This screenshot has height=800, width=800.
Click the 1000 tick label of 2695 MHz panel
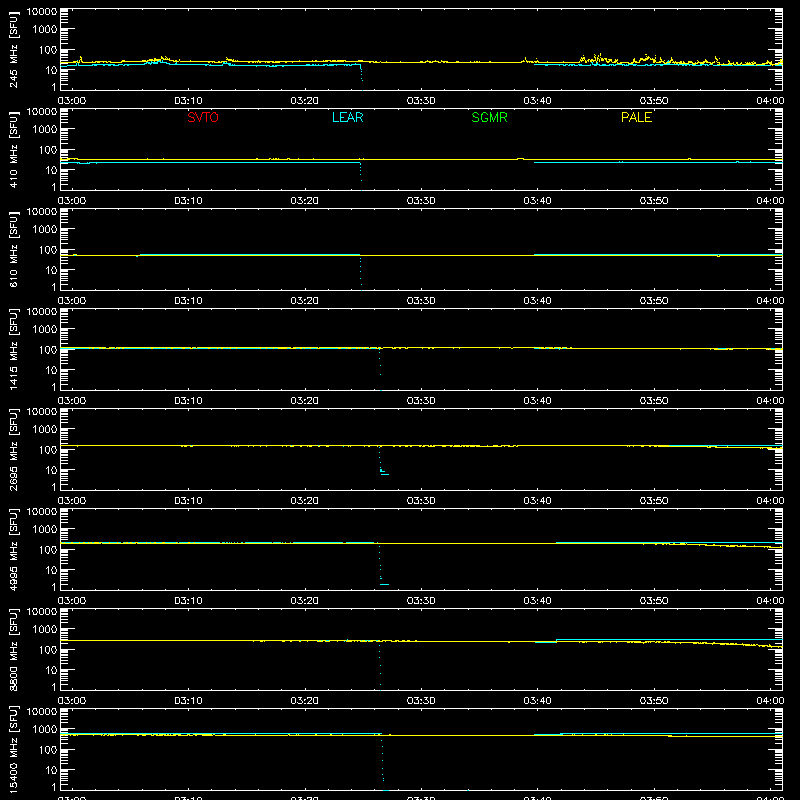[45, 430]
